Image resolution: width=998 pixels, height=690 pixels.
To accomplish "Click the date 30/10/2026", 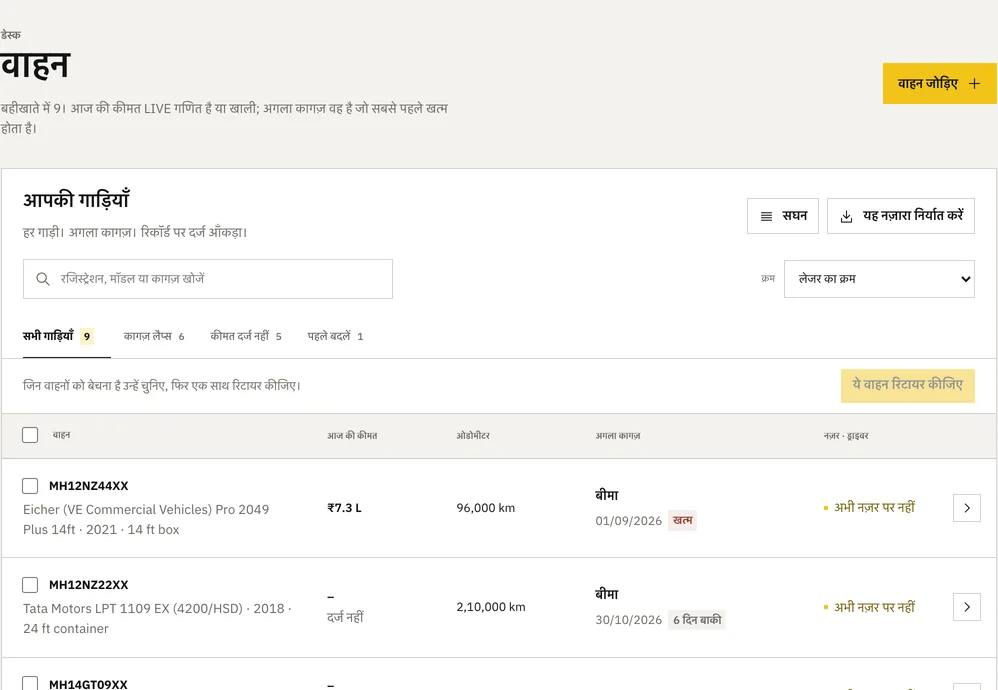I will click(629, 620).
